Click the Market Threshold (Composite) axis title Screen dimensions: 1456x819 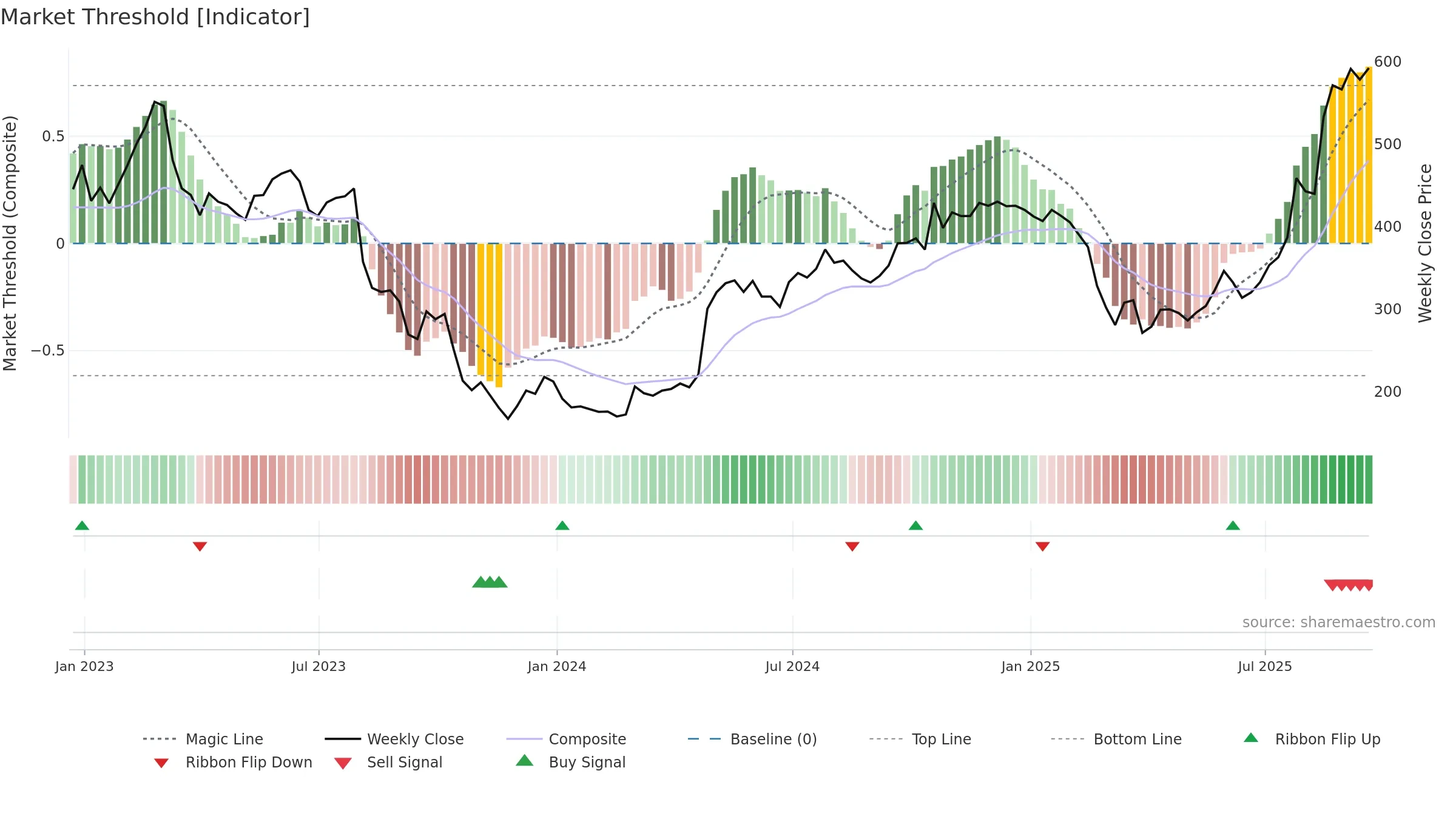(10, 243)
